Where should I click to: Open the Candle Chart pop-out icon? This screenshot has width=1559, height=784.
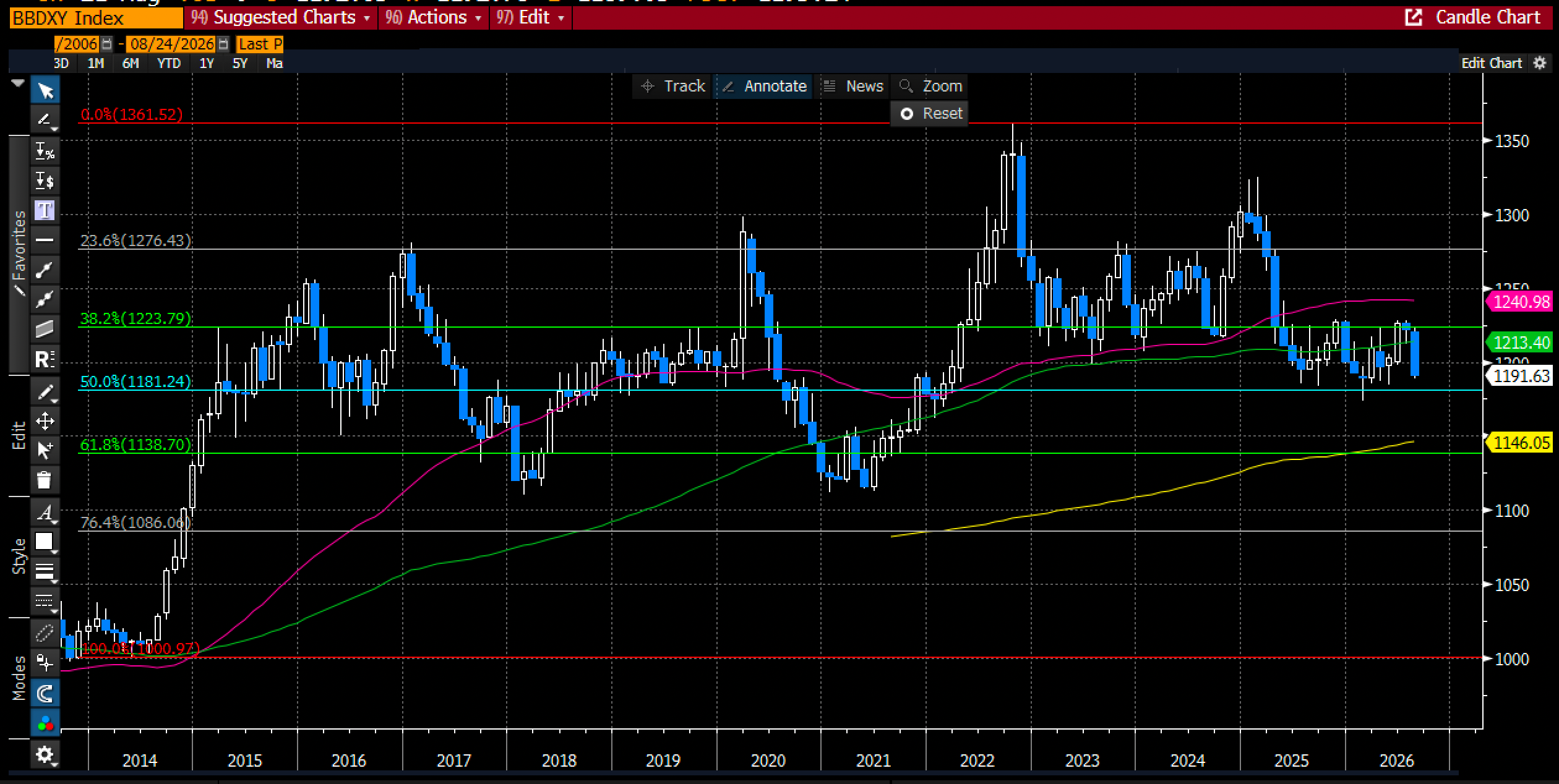[1414, 17]
